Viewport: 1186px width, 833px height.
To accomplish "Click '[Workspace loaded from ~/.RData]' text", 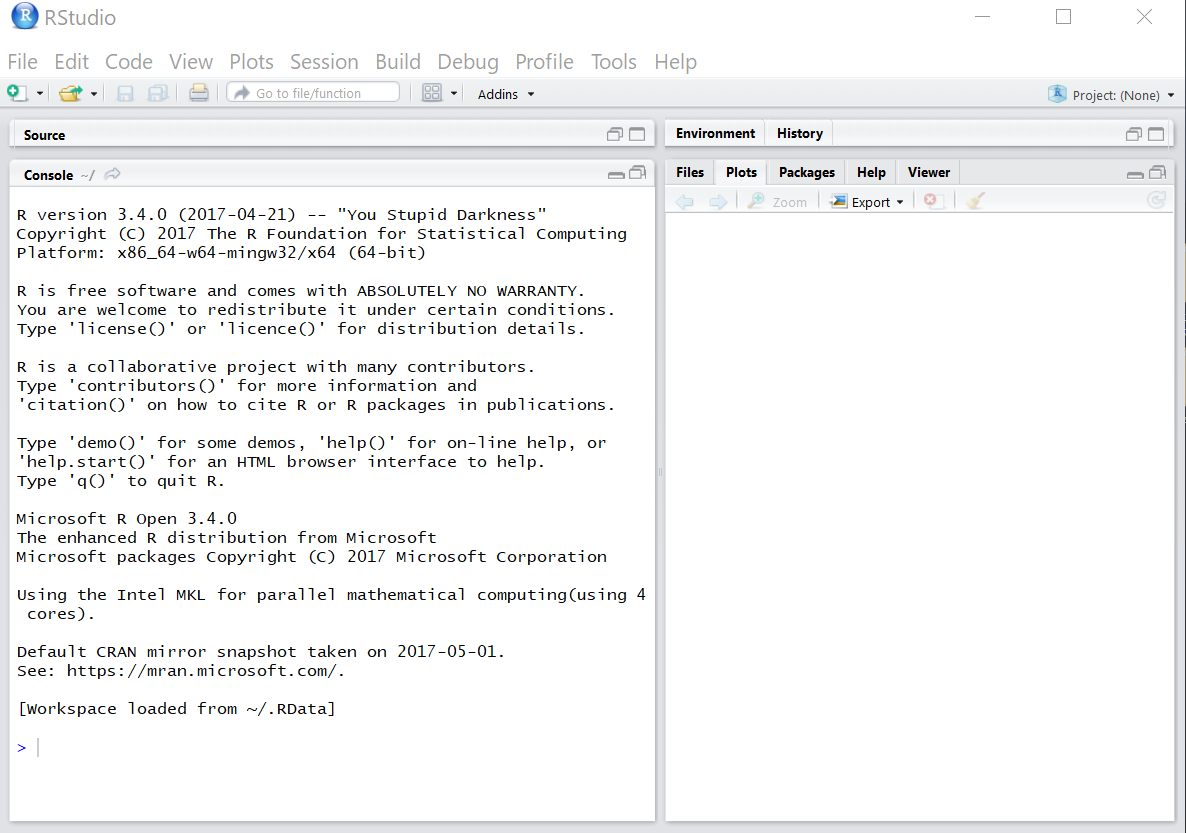I will [x=176, y=709].
